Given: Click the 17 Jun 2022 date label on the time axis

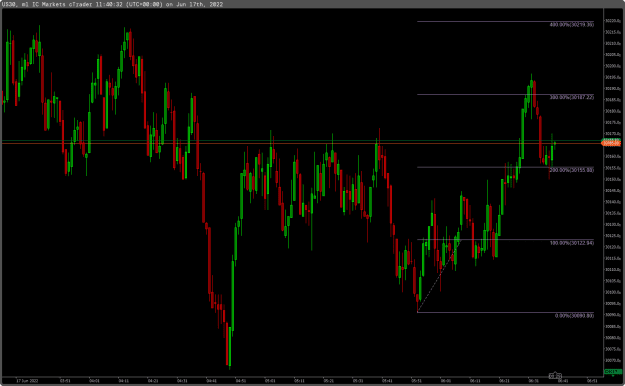Looking at the screenshot, I should pos(27,381).
